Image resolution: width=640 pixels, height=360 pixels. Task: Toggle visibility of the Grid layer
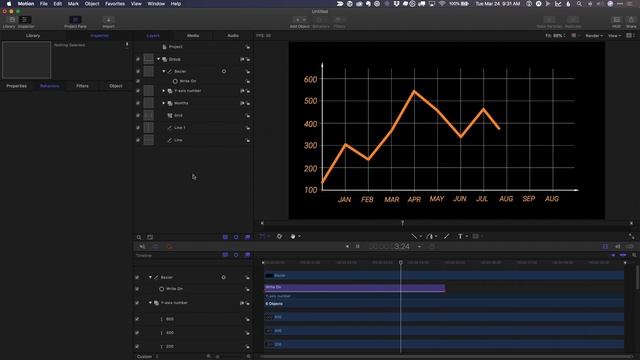pyautogui.click(x=138, y=116)
